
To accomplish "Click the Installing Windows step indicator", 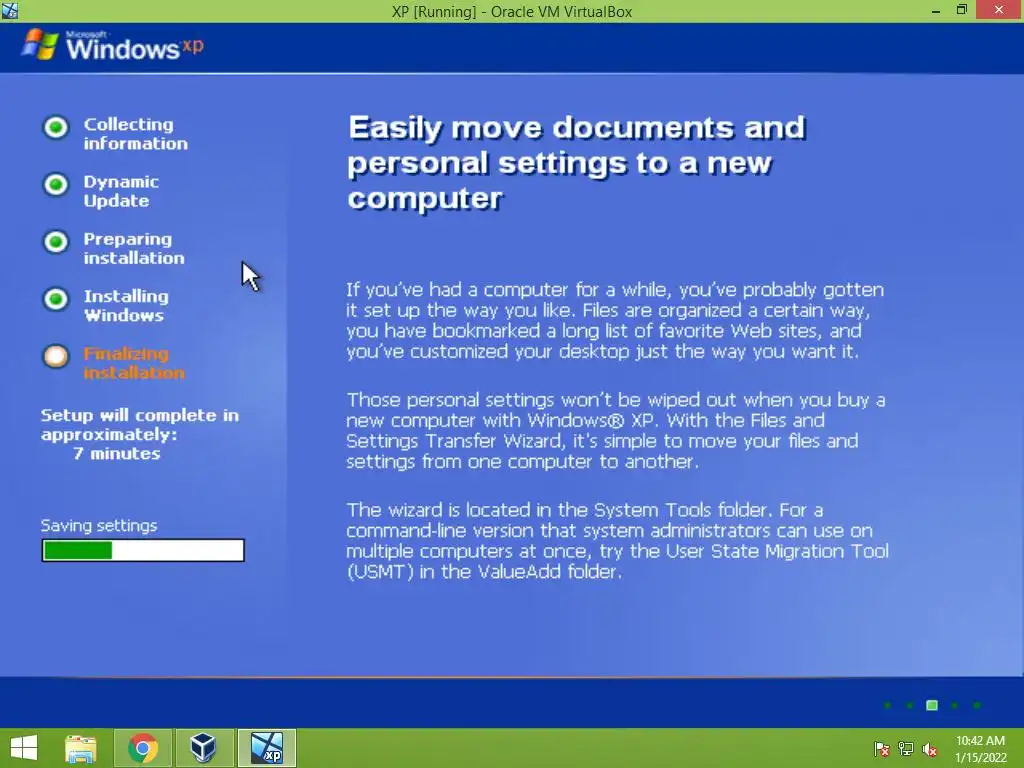I will [x=56, y=299].
